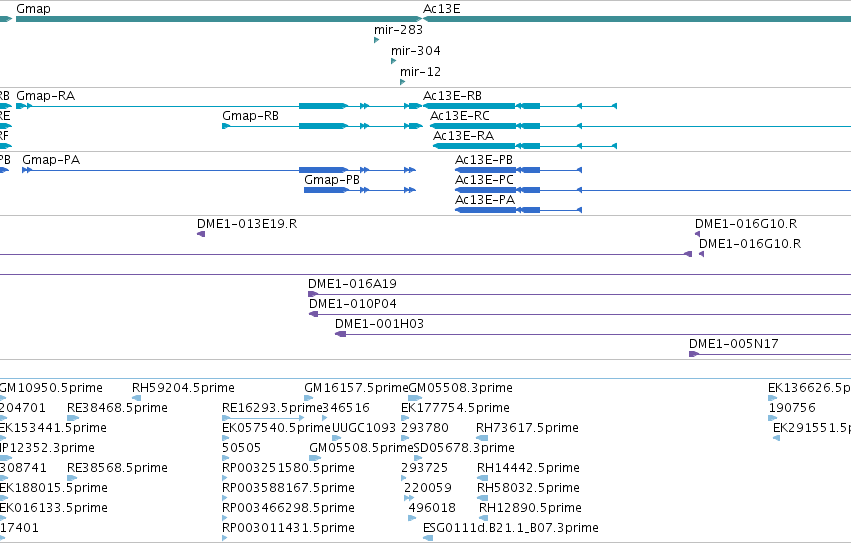The width and height of the screenshot is (851, 543).
Task: Select the Ac13E gene bar
Action: [637, 19]
